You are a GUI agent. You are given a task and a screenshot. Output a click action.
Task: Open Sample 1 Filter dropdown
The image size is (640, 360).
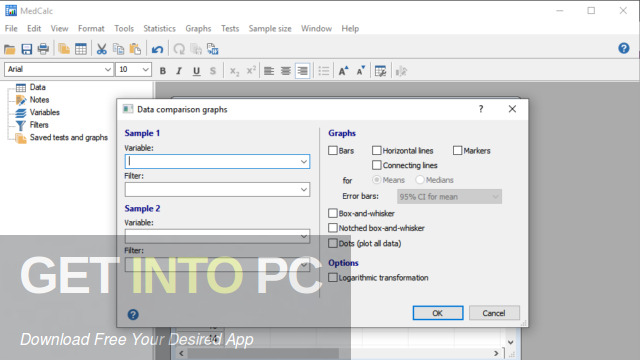point(304,190)
